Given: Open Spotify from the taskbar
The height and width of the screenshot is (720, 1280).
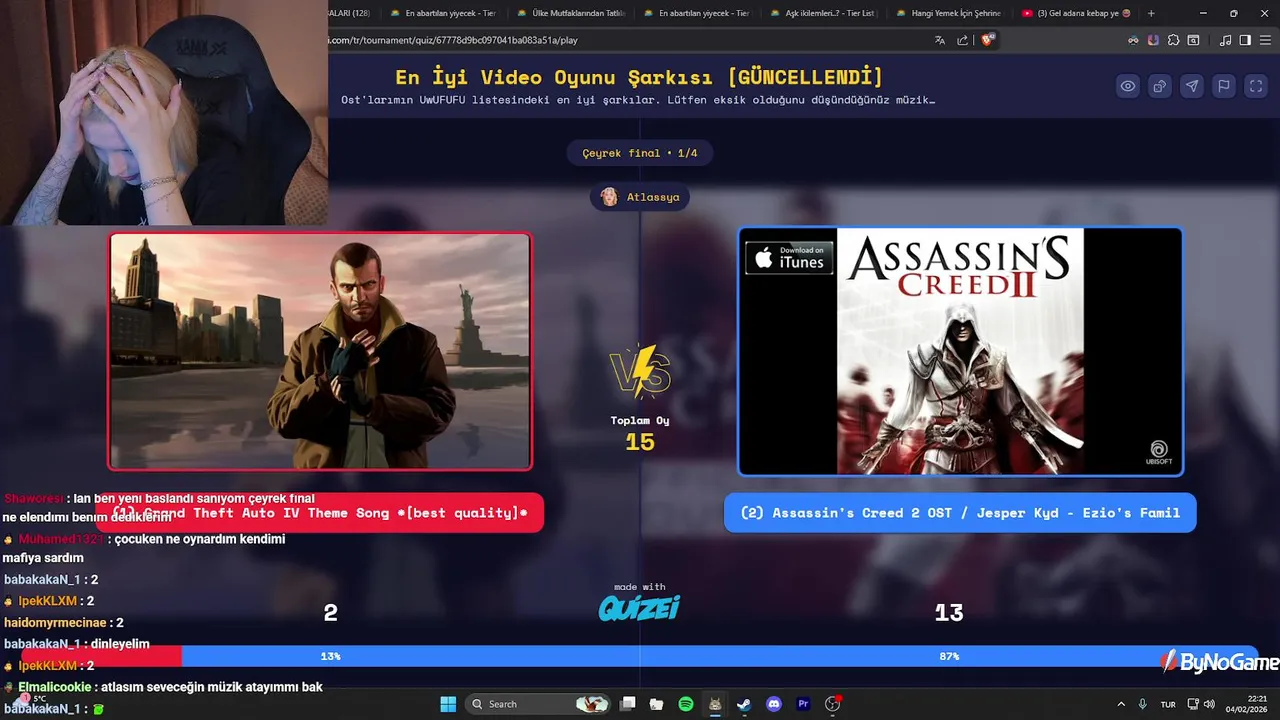Looking at the screenshot, I should click(686, 704).
